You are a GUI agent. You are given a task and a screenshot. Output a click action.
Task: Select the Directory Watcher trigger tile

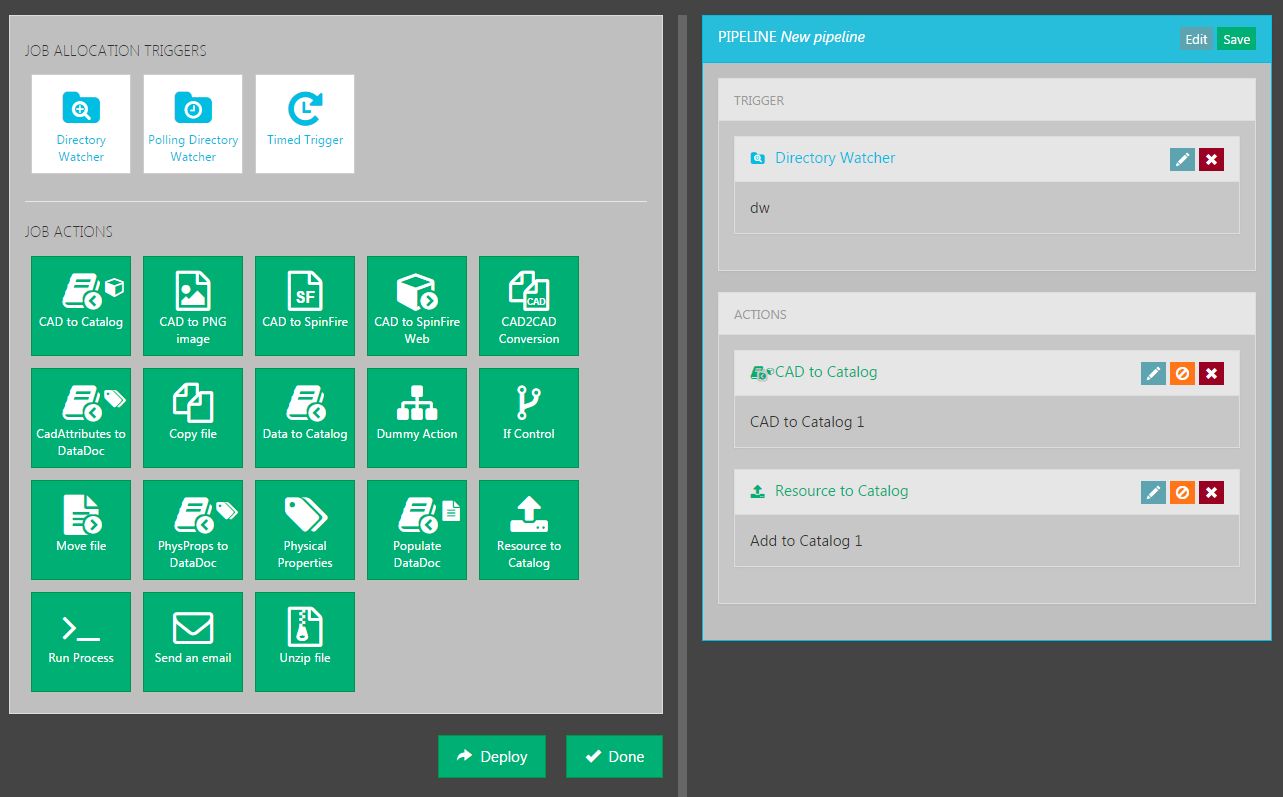point(81,124)
